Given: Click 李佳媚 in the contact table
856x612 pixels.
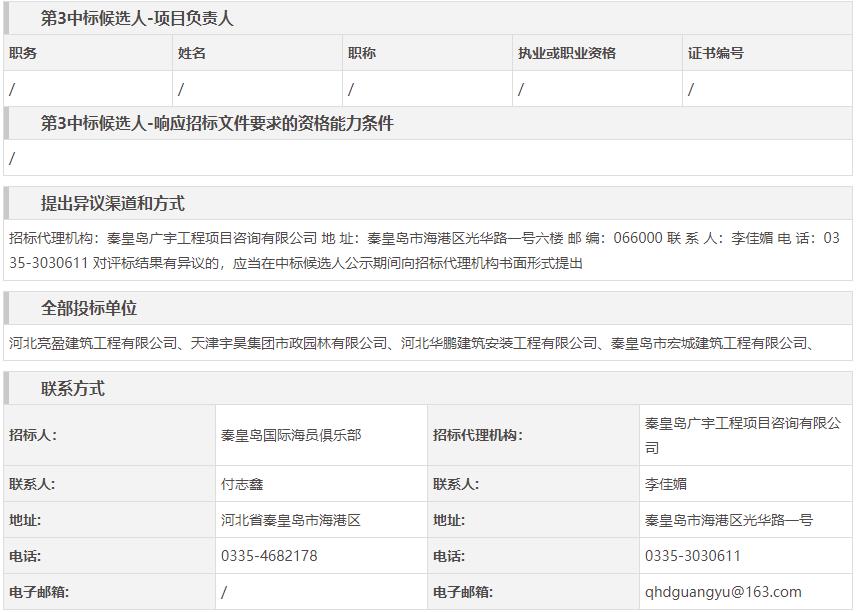Looking at the screenshot, I should pos(666,484).
